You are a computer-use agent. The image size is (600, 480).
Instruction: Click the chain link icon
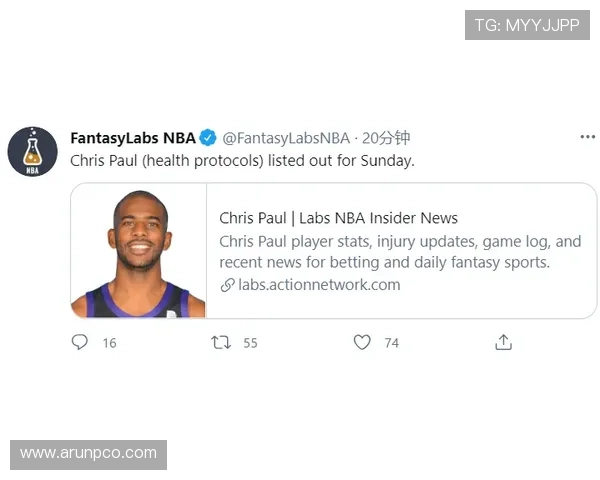point(227,285)
